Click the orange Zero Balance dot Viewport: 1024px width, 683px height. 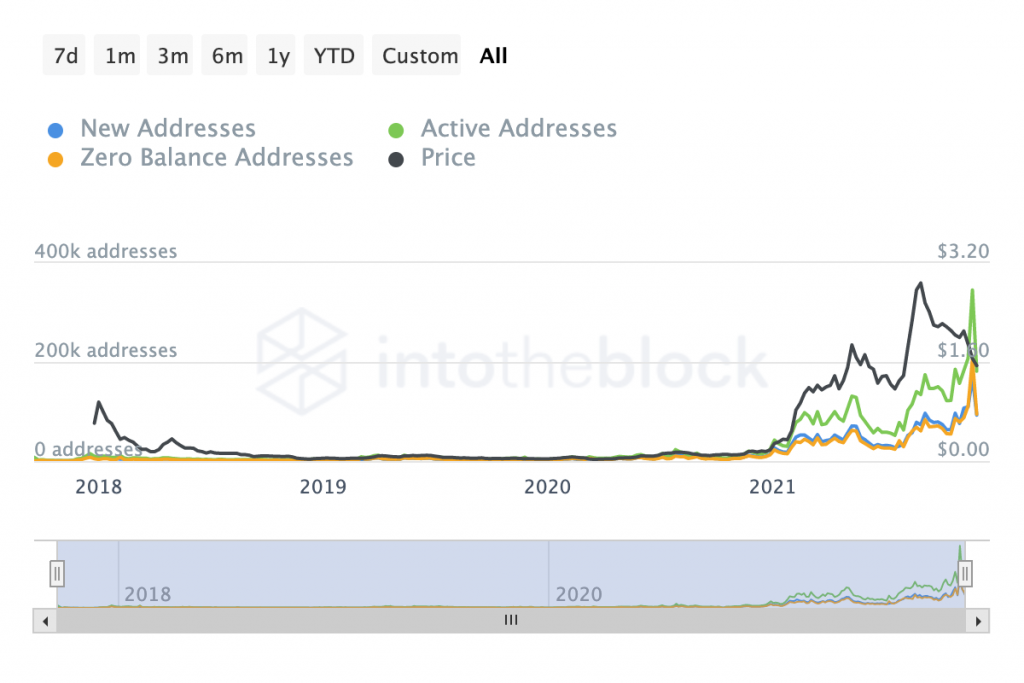pyautogui.click(x=57, y=159)
